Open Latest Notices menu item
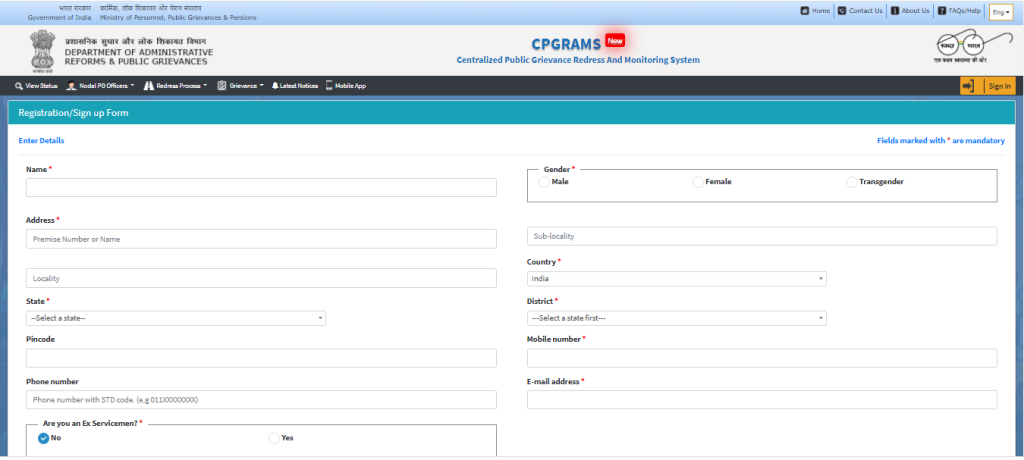The height and width of the screenshot is (460, 1024). (x=295, y=86)
